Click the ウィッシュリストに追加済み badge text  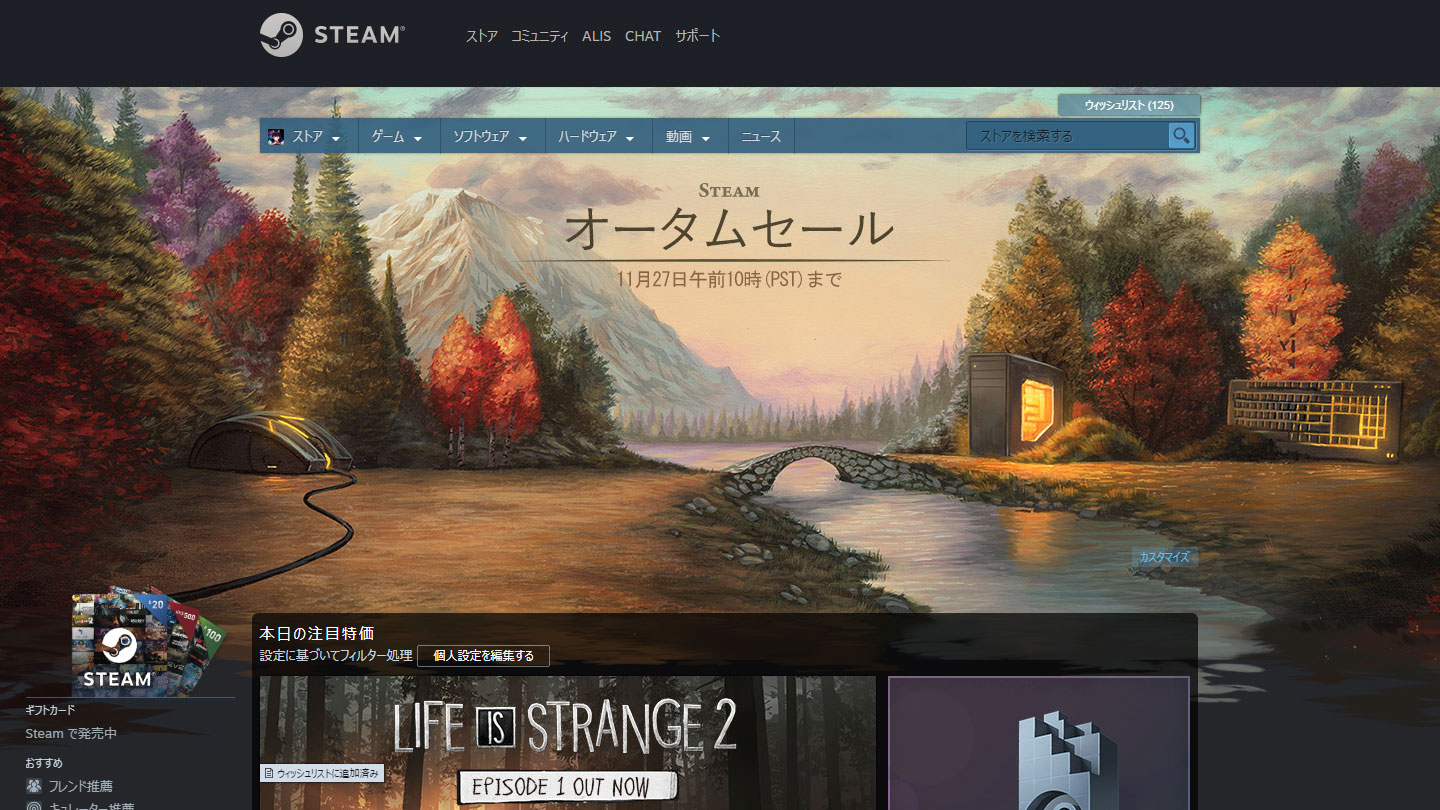click(x=327, y=773)
